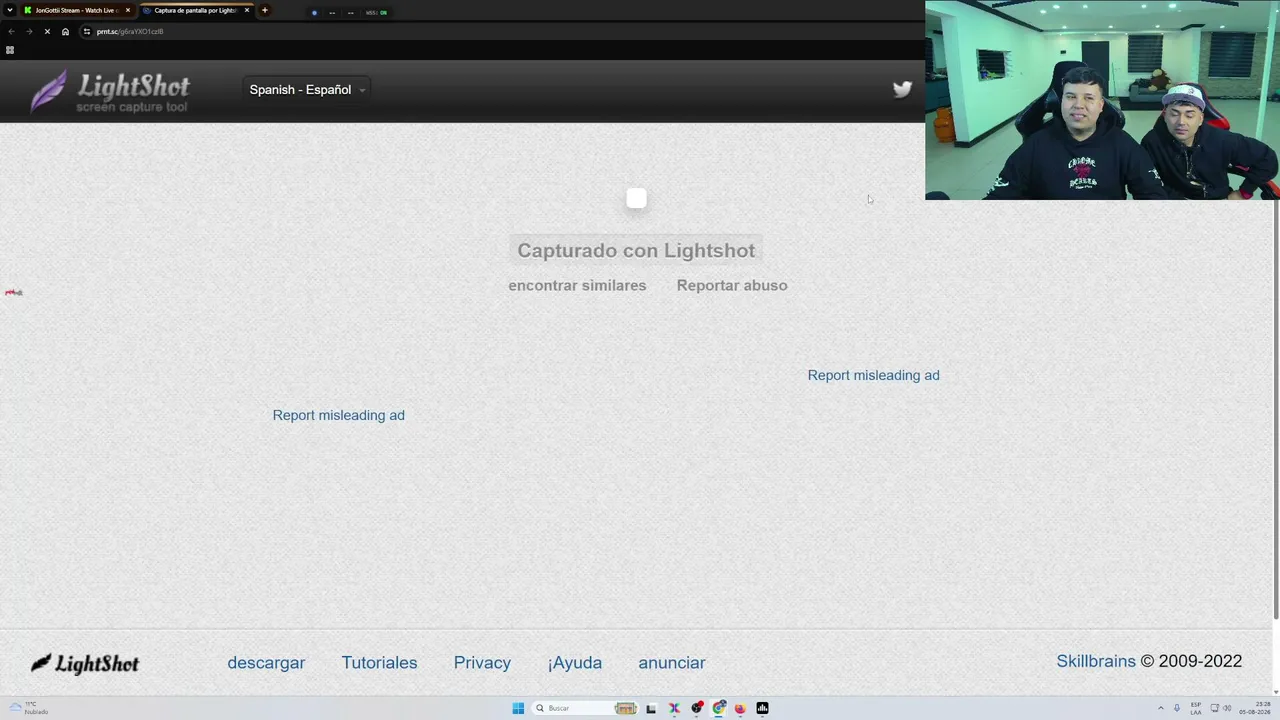Open the Chrome taskbar icon
Screen dimensions: 1280x720
[719, 708]
